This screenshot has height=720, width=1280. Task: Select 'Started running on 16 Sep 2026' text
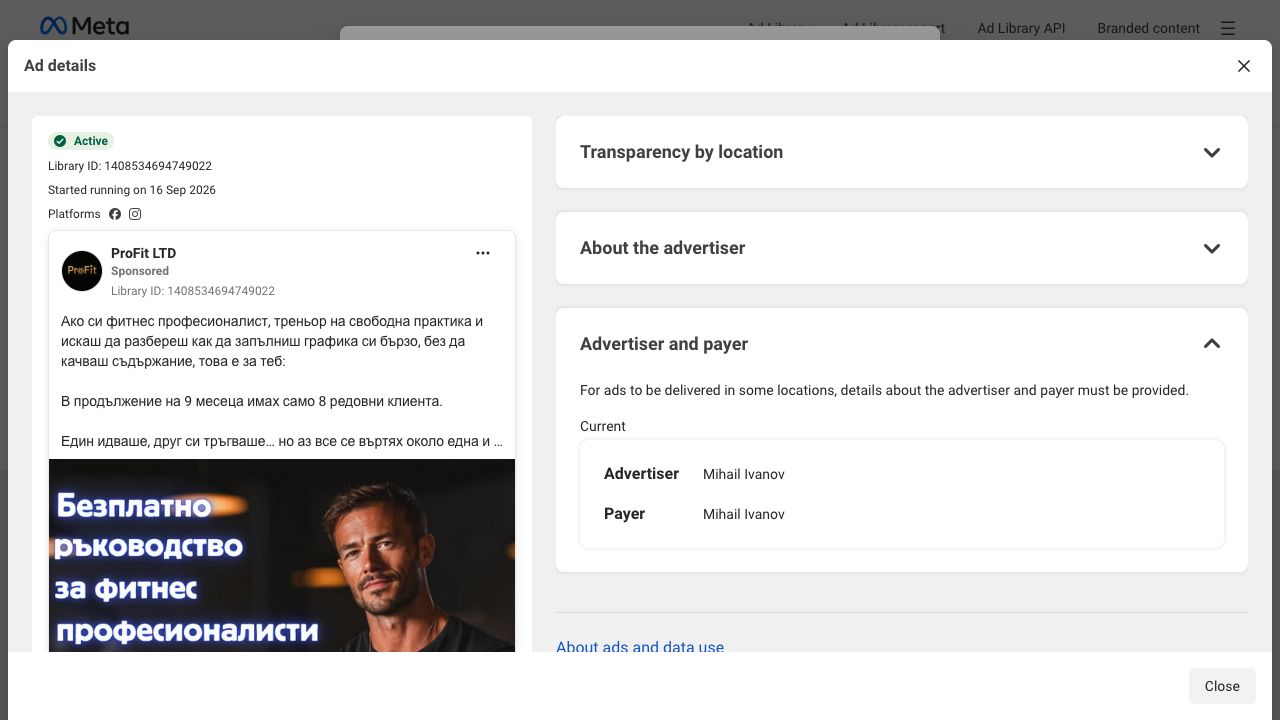coord(132,190)
